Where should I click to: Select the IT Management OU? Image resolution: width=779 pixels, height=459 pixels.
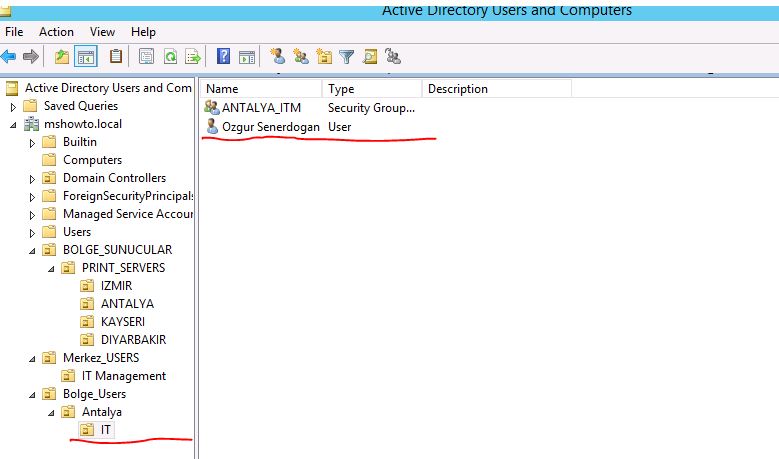[124, 376]
